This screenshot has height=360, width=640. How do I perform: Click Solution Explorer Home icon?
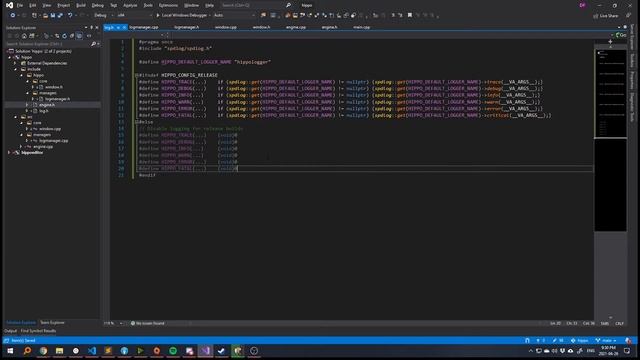(24, 36)
